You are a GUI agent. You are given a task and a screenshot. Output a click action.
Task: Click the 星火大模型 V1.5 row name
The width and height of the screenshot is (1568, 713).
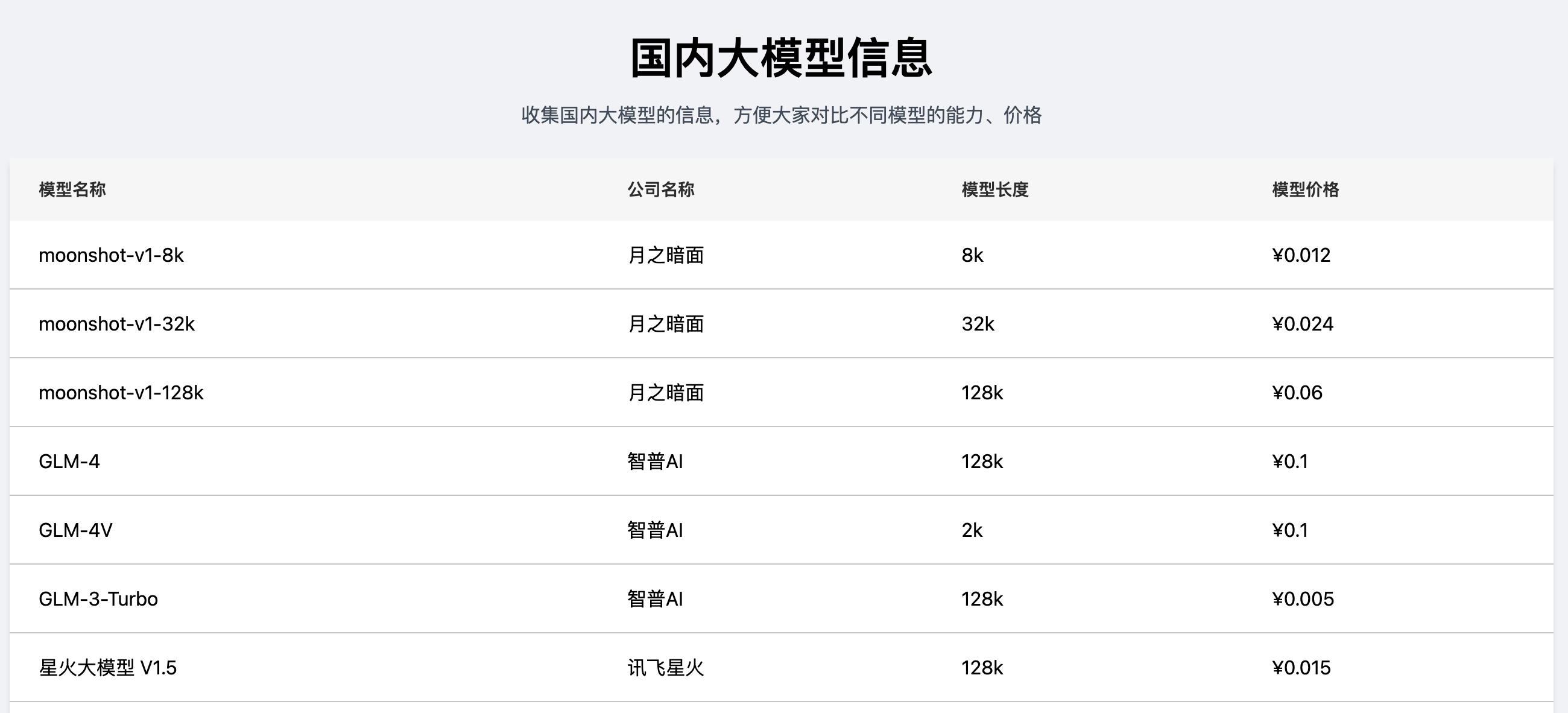click(x=108, y=668)
